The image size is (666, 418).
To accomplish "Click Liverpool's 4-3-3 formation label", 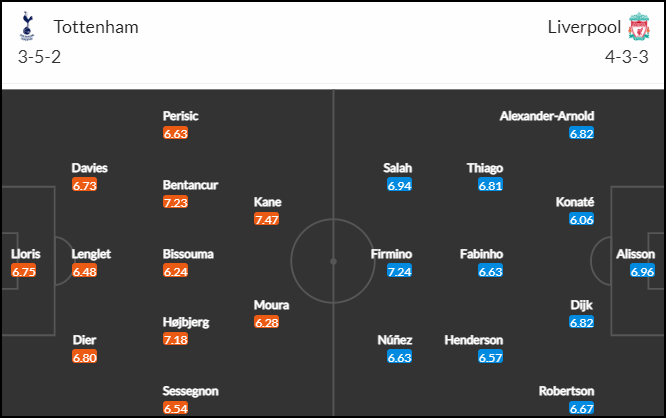I will tap(627, 57).
